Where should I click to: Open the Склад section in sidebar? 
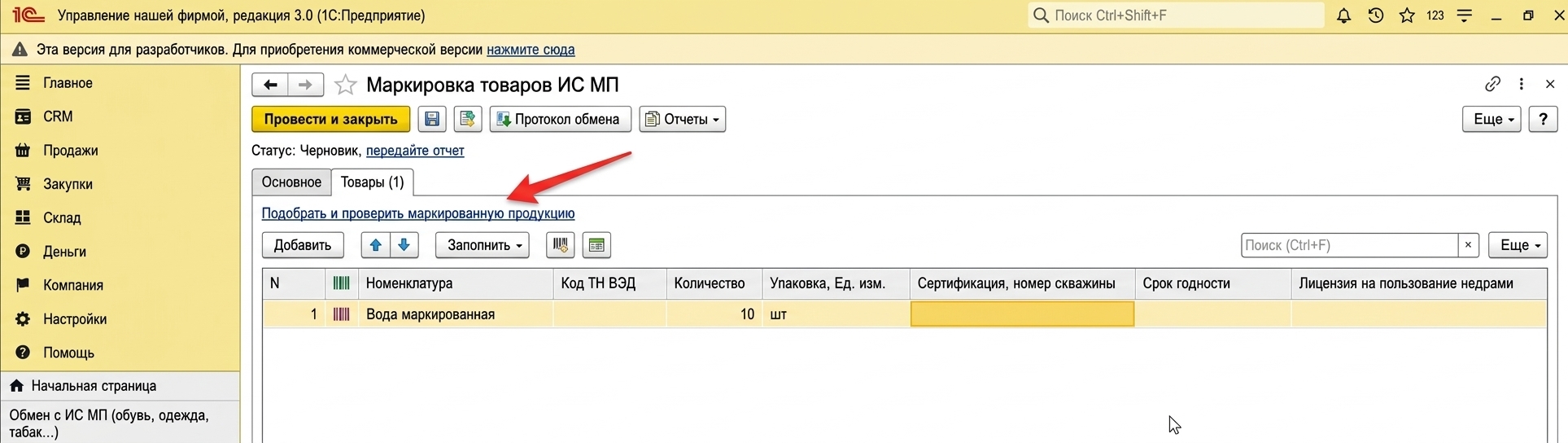62,217
